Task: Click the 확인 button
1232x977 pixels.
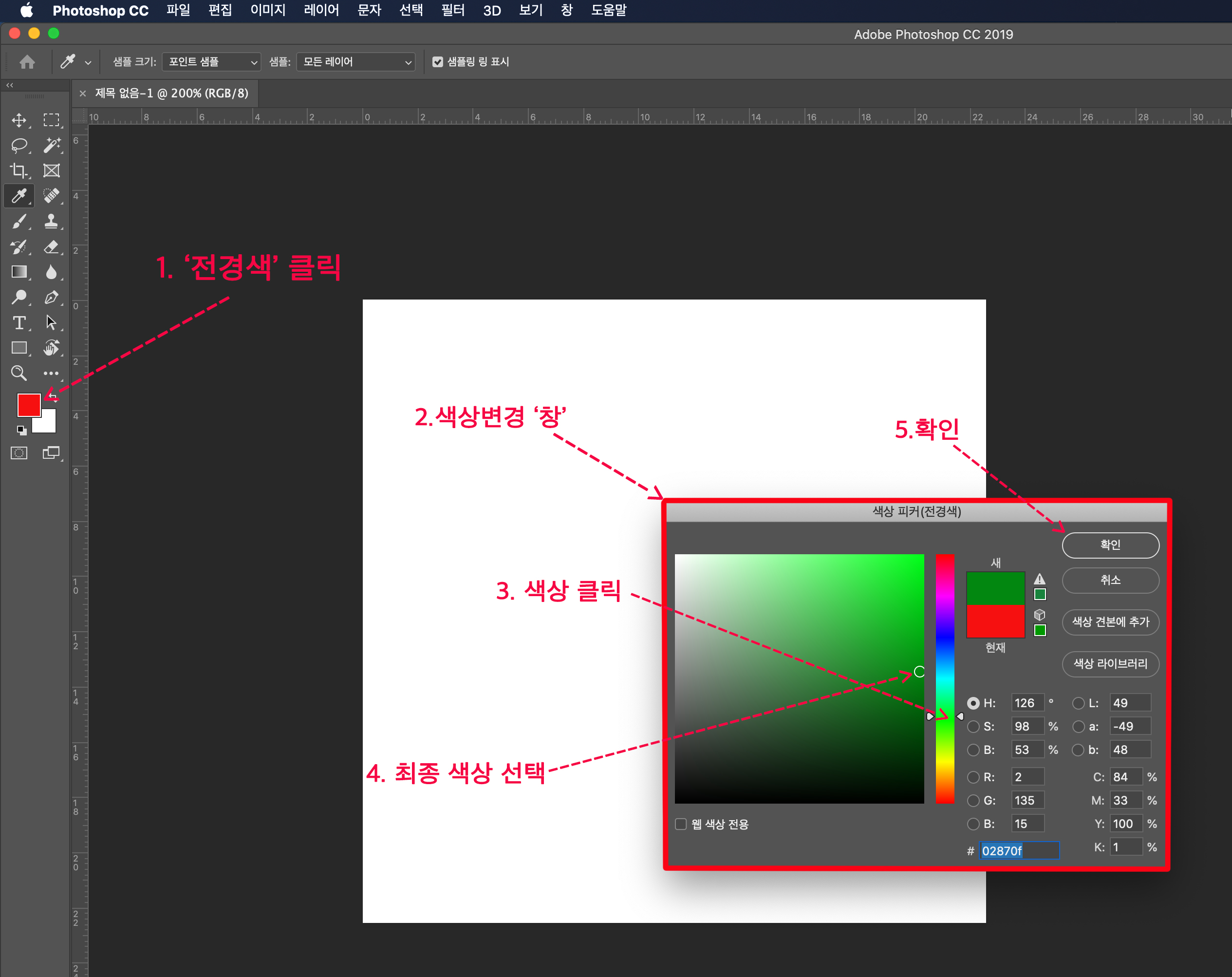Action: 1110,545
